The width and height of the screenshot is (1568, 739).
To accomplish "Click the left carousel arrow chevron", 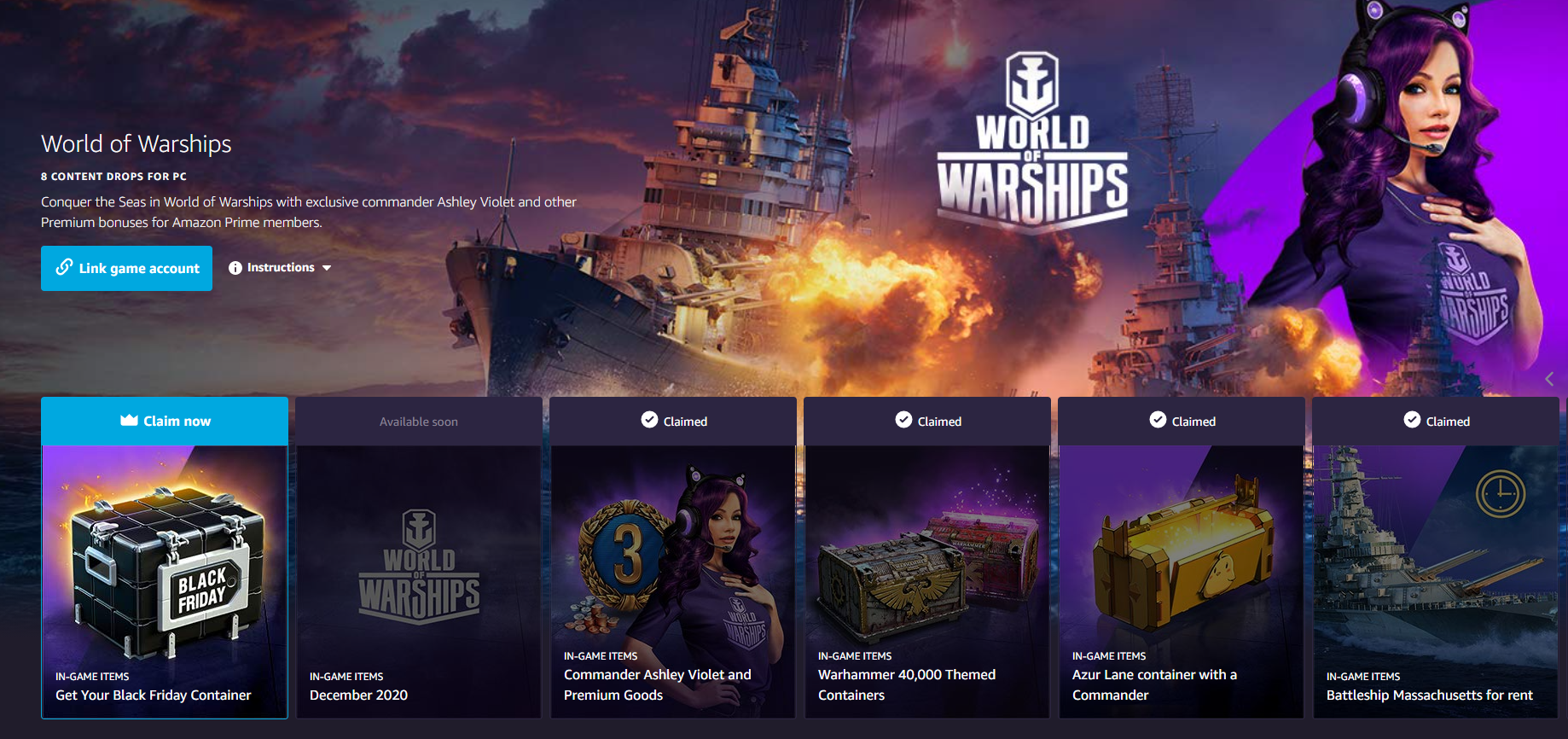I will point(1549,378).
